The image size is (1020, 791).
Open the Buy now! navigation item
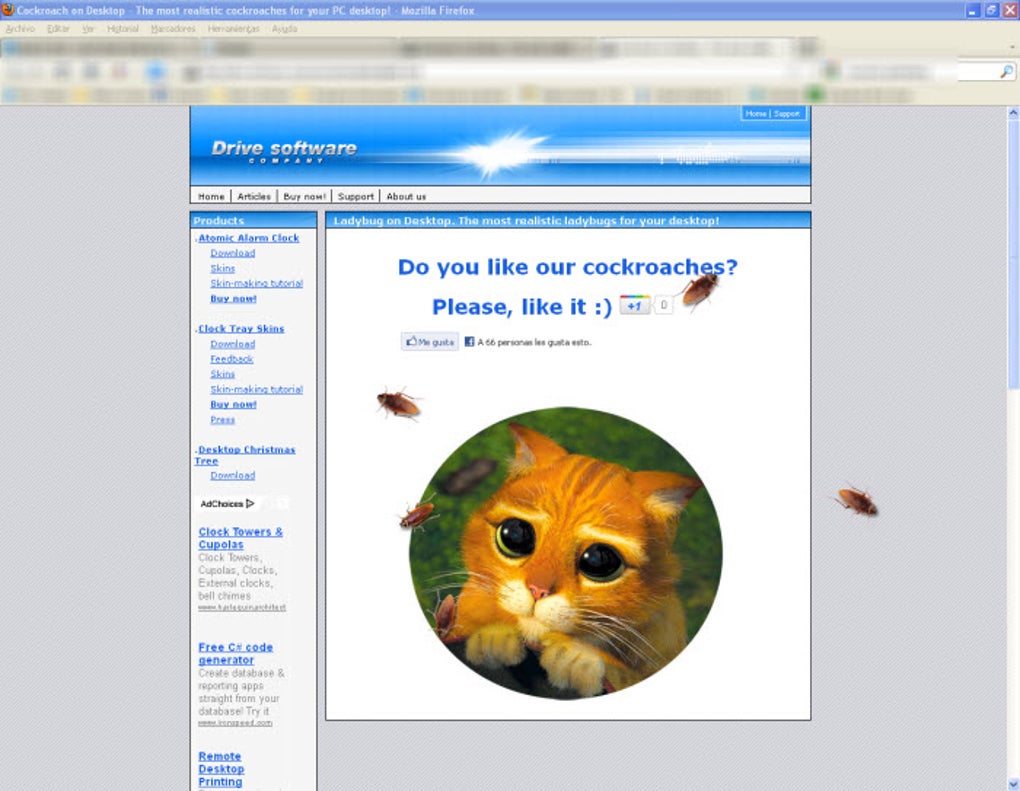[304, 196]
